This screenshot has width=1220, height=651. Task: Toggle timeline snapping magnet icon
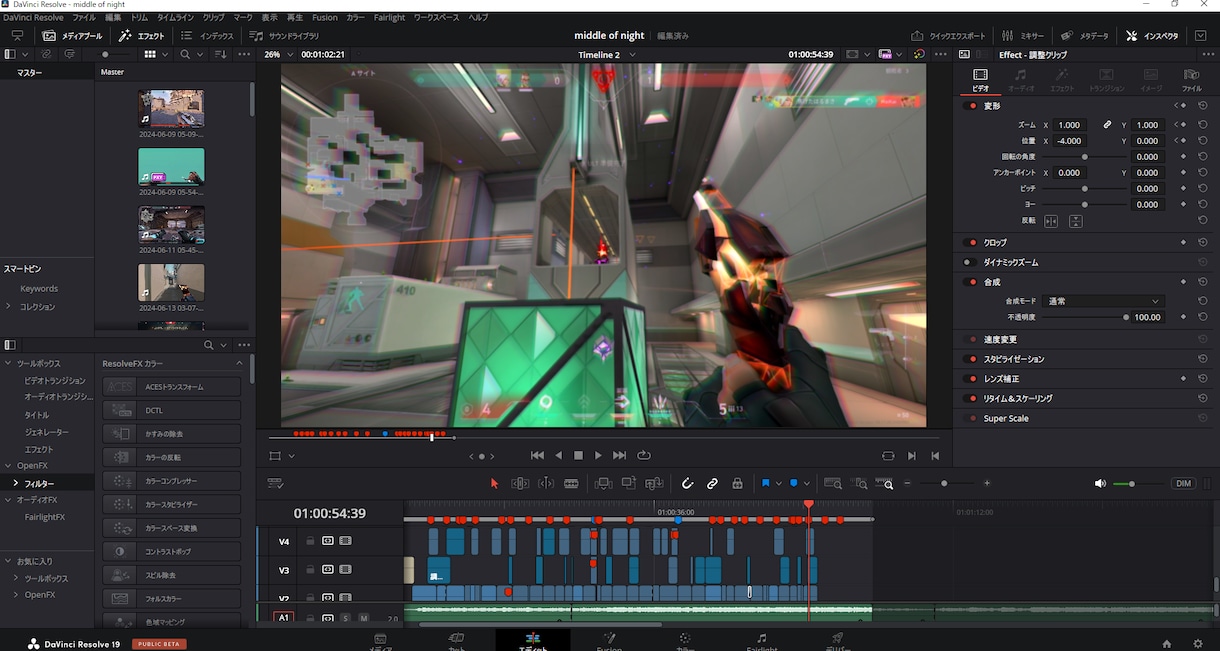point(687,483)
